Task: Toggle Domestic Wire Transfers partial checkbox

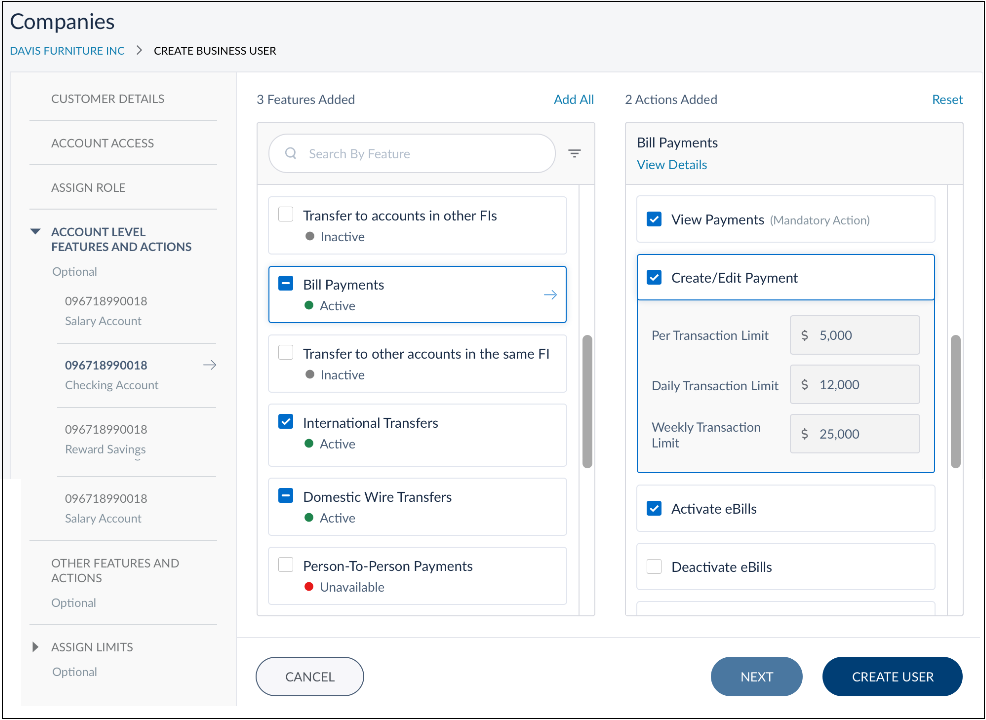Action: (x=286, y=497)
